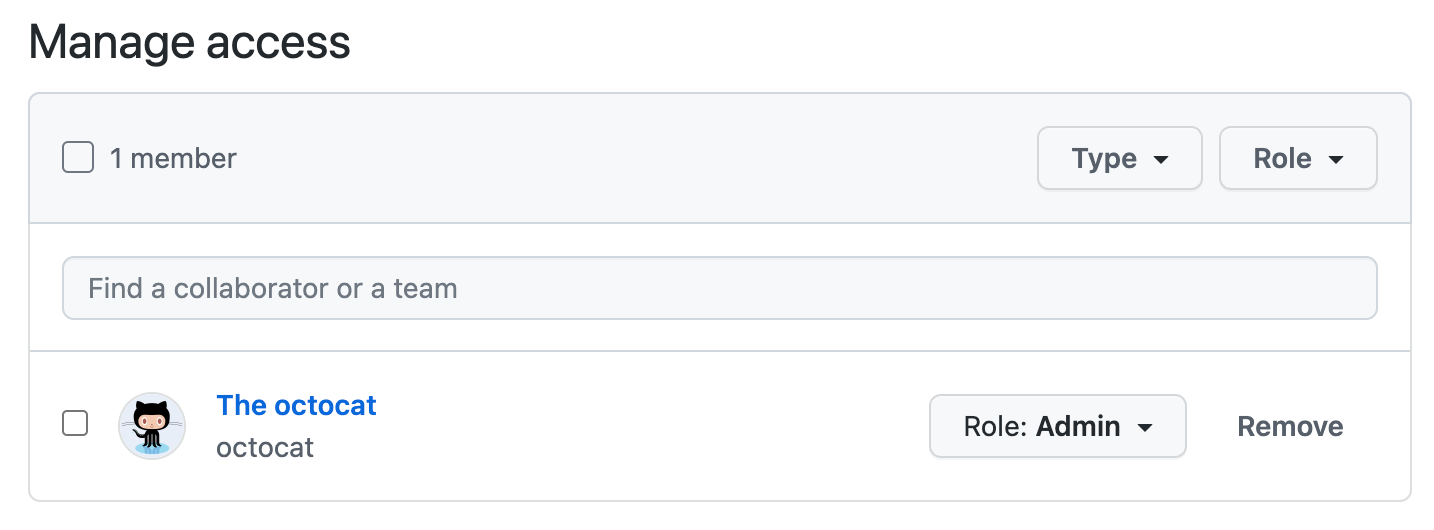Viewport: 1434px width, 530px height.
Task: Click the Manage access heading
Action: [190, 44]
